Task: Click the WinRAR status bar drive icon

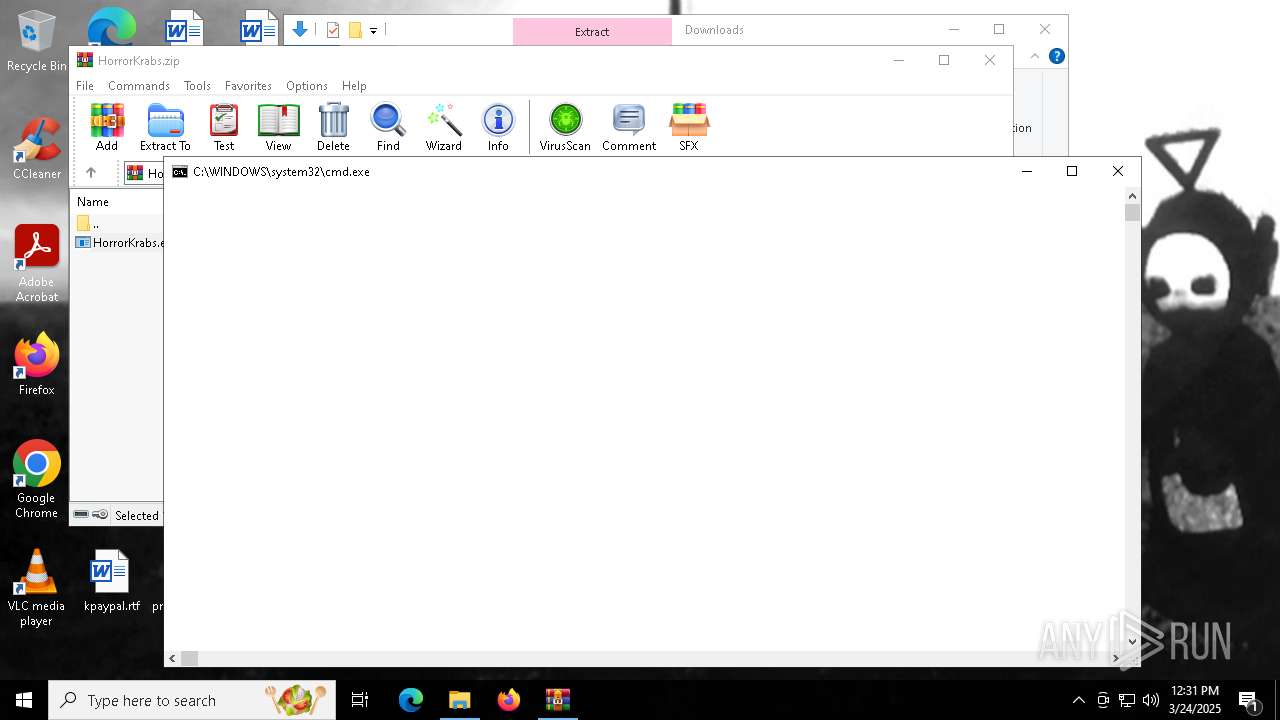Action: coord(81,515)
